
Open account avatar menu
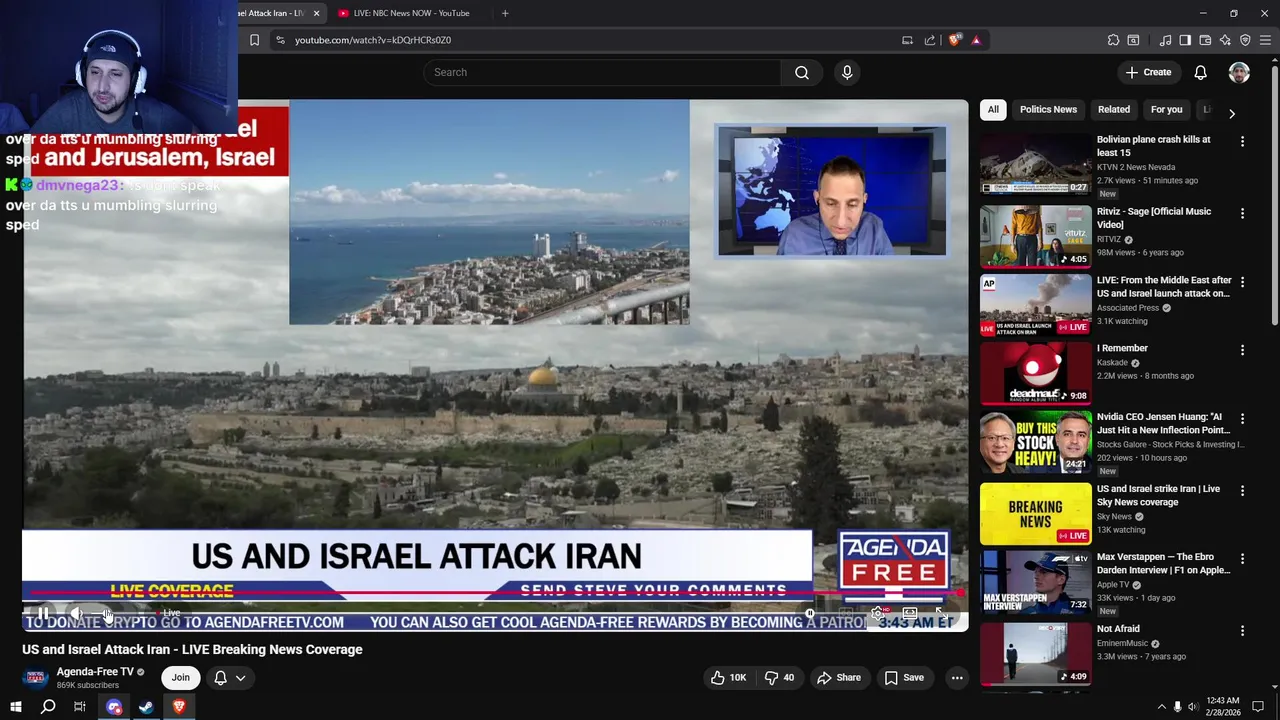(1239, 72)
